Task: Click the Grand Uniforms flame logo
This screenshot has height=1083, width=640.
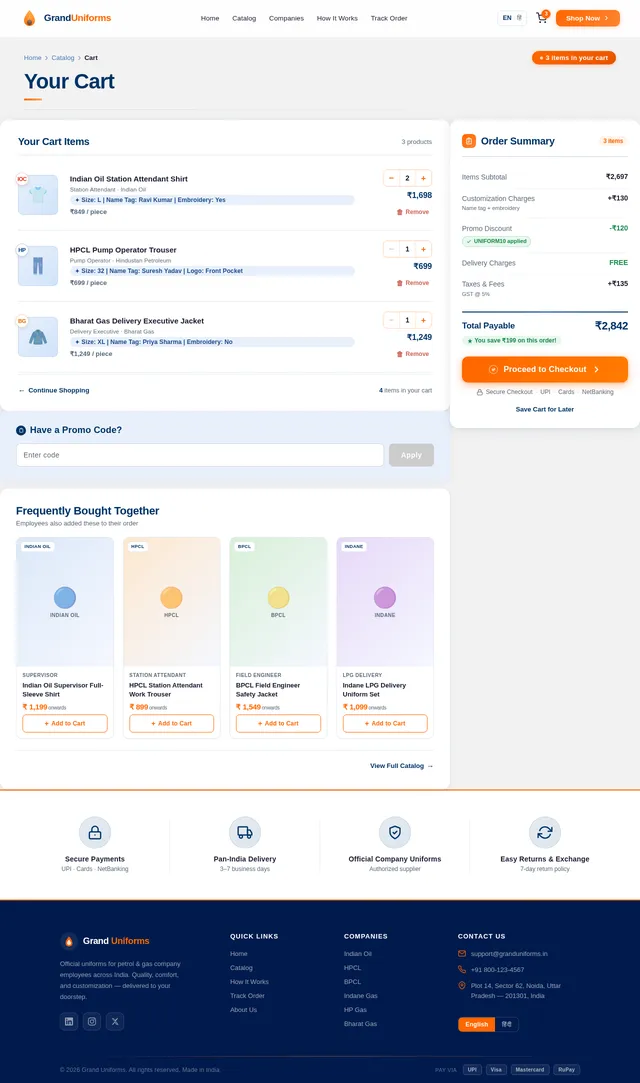Action: click(29, 18)
